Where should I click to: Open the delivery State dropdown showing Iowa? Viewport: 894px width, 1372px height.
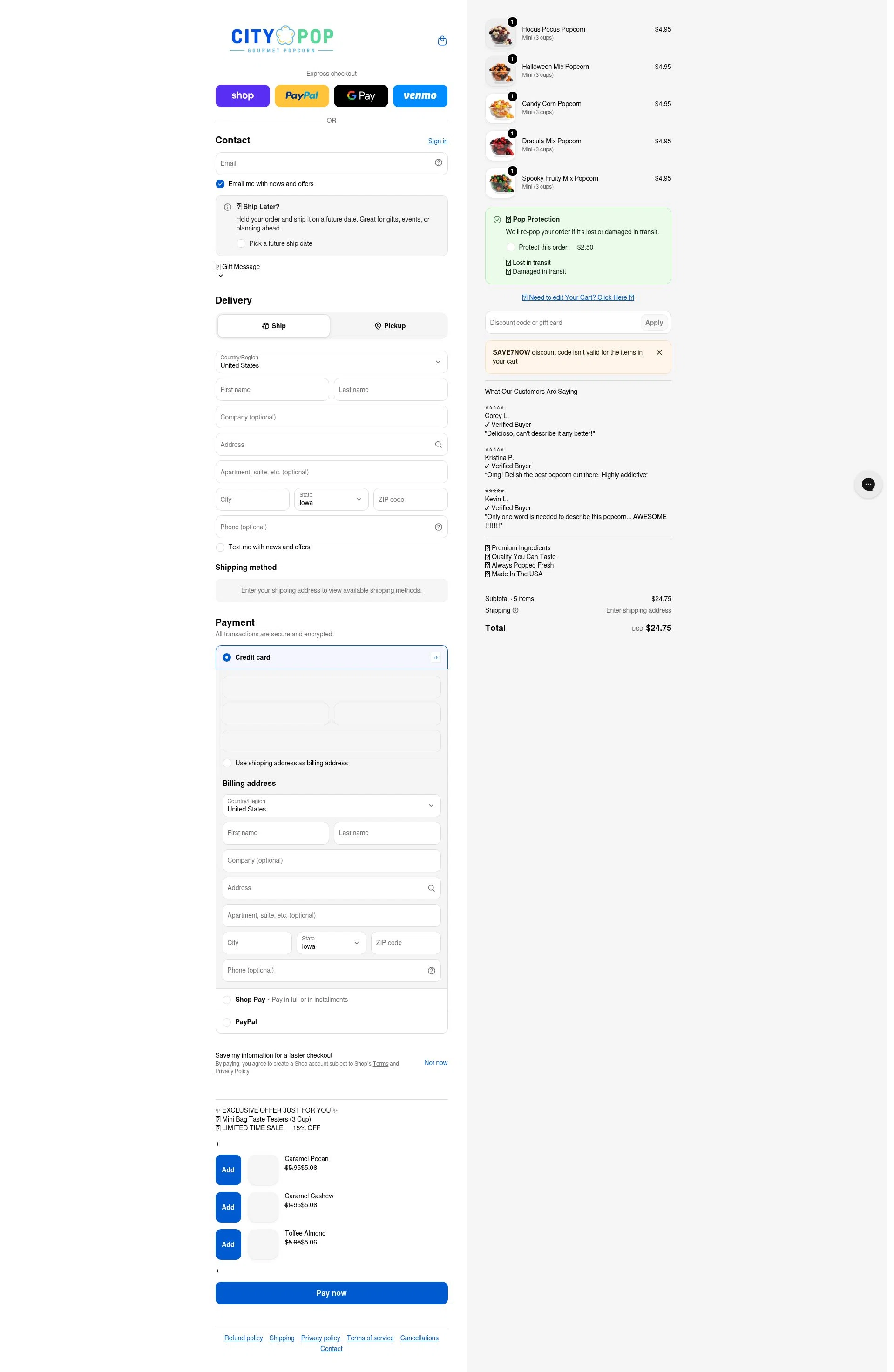point(331,499)
